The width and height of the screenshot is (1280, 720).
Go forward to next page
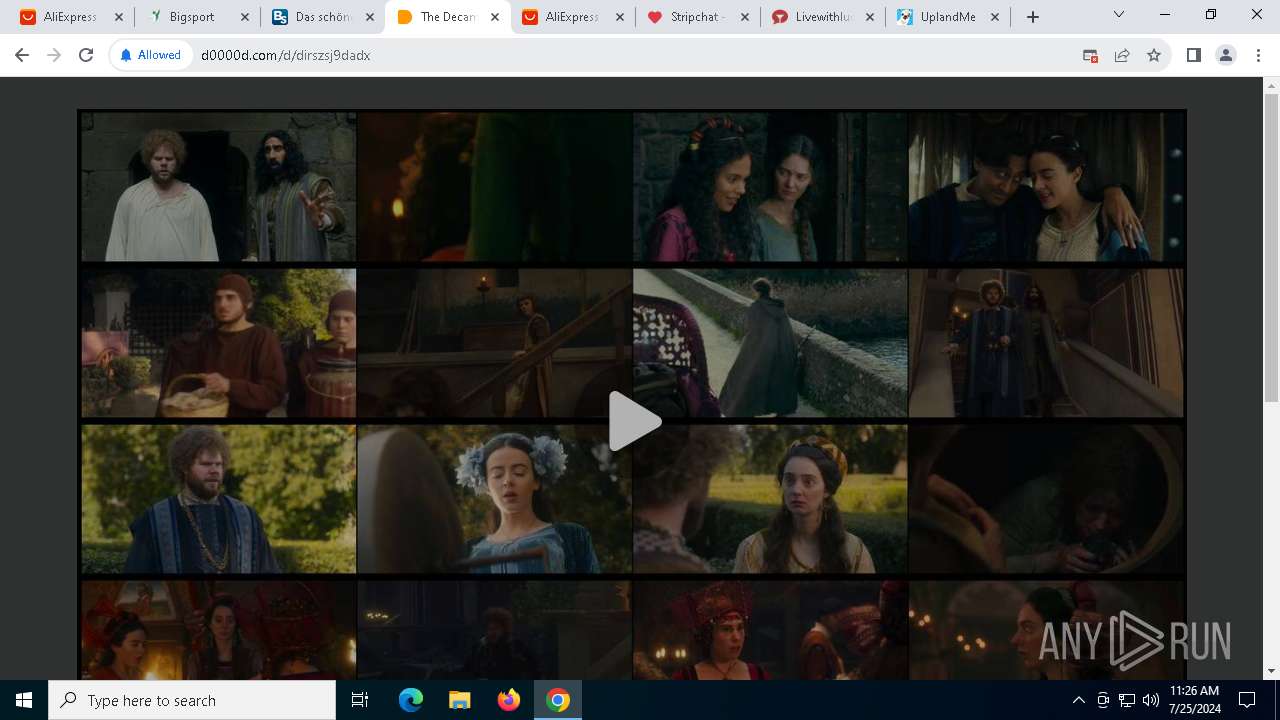54,55
